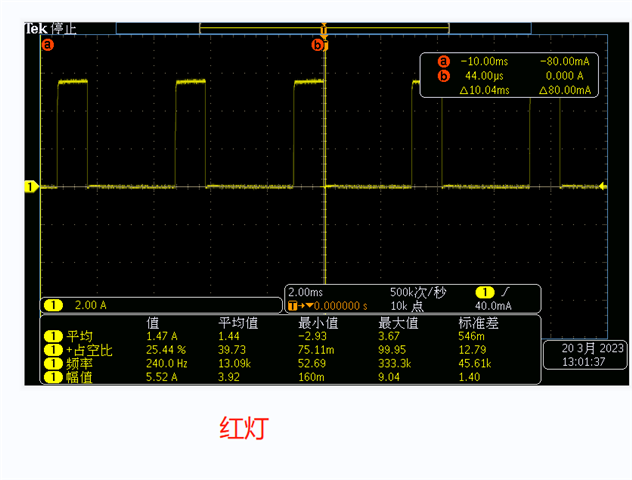632x480 pixels.
Task: Click the red 红灯 caption
Action: click(x=244, y=428)
